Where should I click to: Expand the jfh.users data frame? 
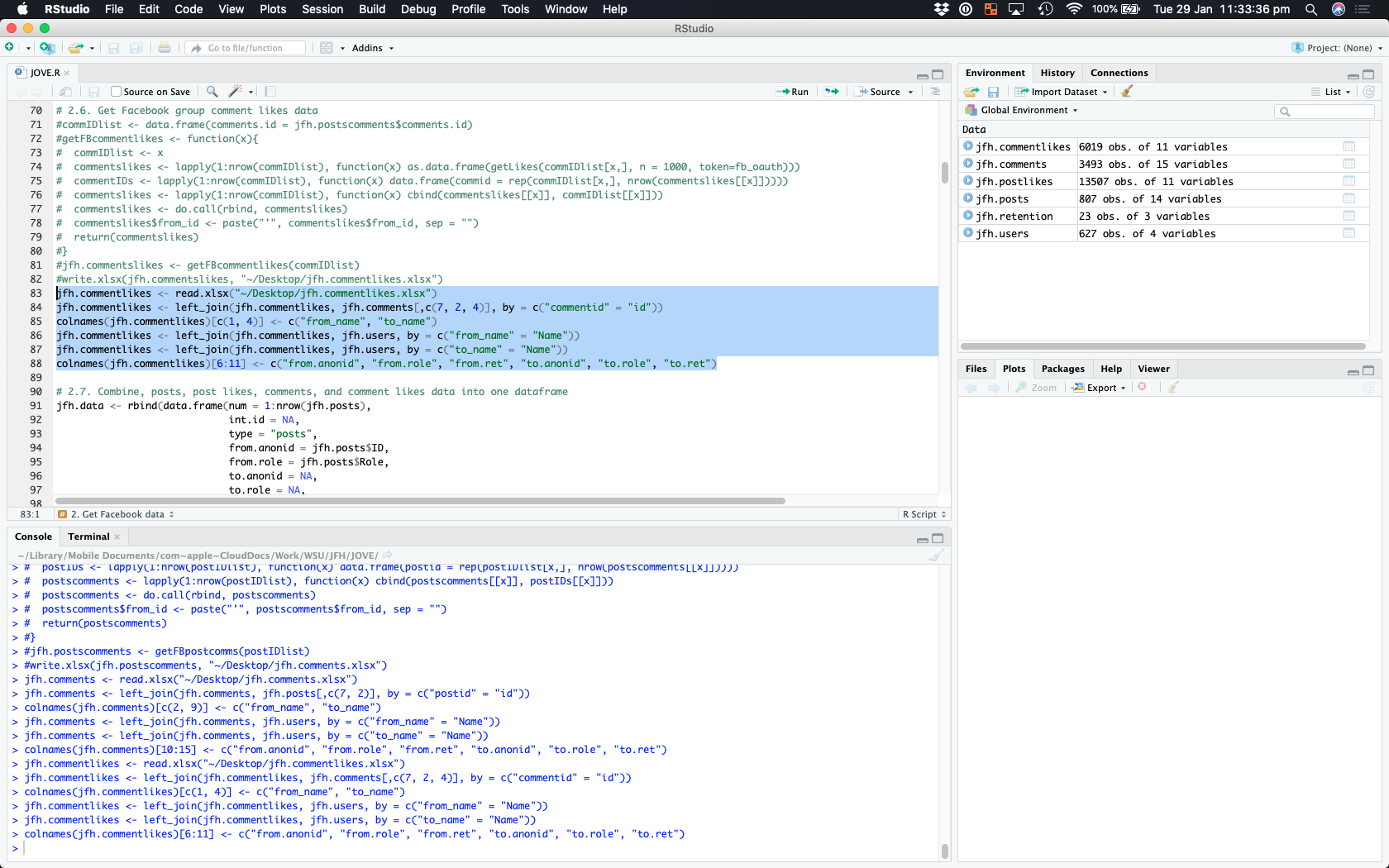coord(967,233)
